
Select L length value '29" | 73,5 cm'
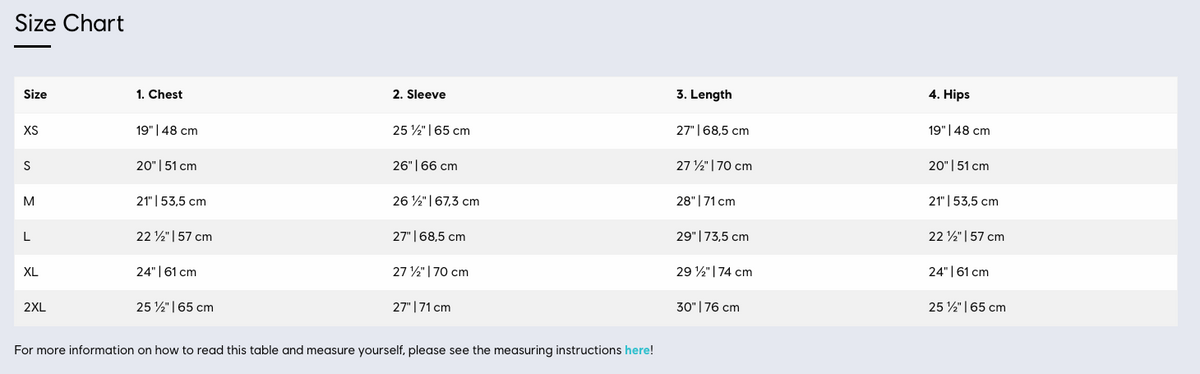(713, 237)
